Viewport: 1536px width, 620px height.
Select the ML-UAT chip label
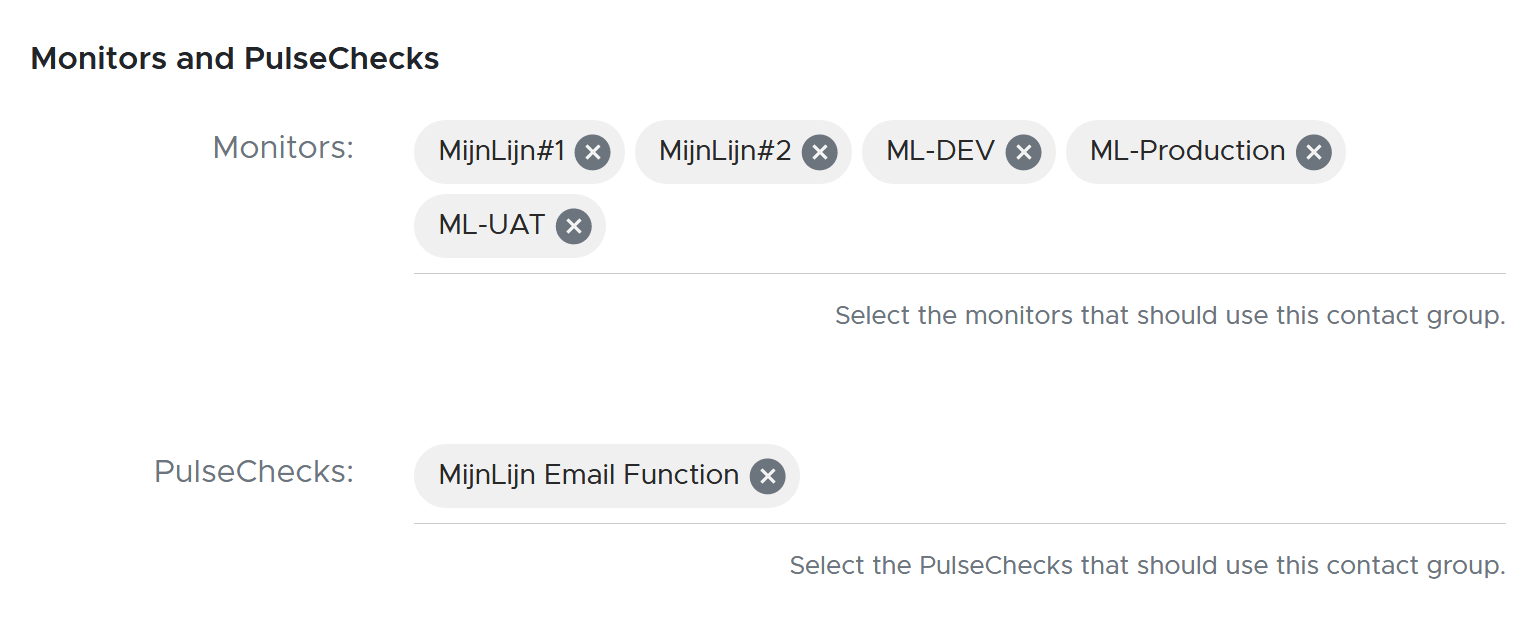coord(491,225)
